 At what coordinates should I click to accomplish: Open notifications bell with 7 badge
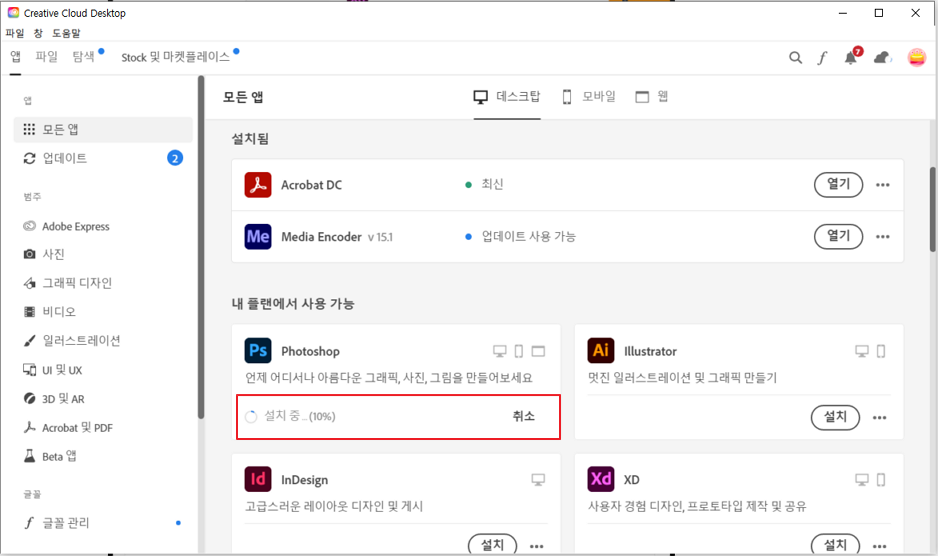(852, 57)
